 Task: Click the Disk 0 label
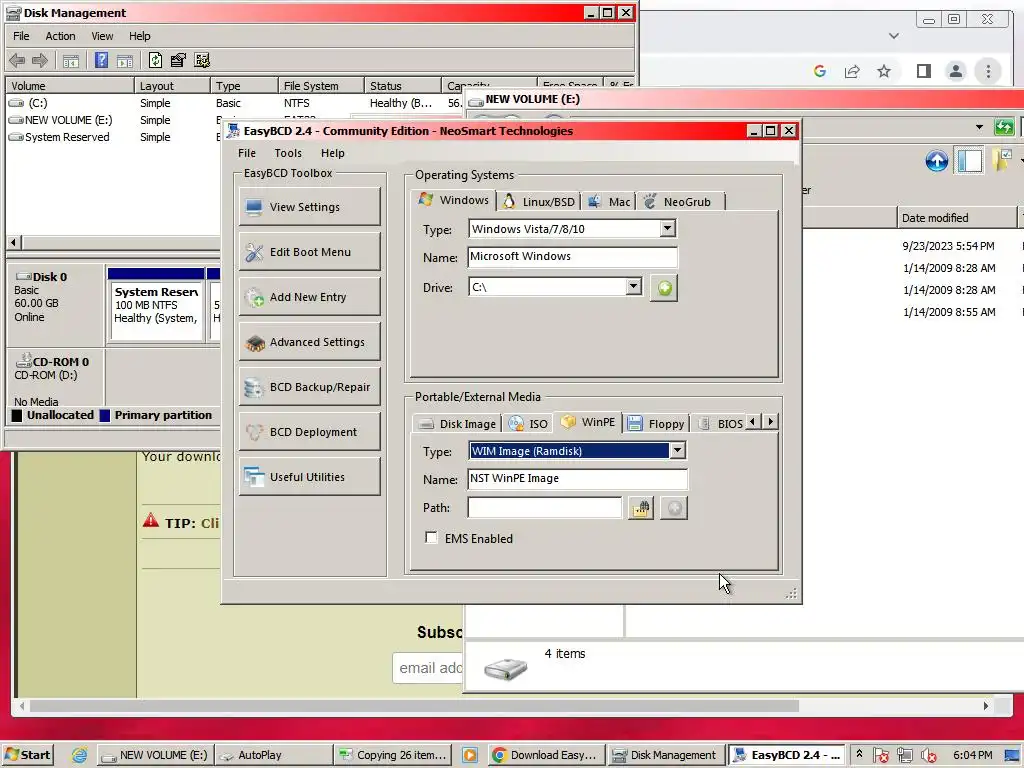(x=50, y=277)
